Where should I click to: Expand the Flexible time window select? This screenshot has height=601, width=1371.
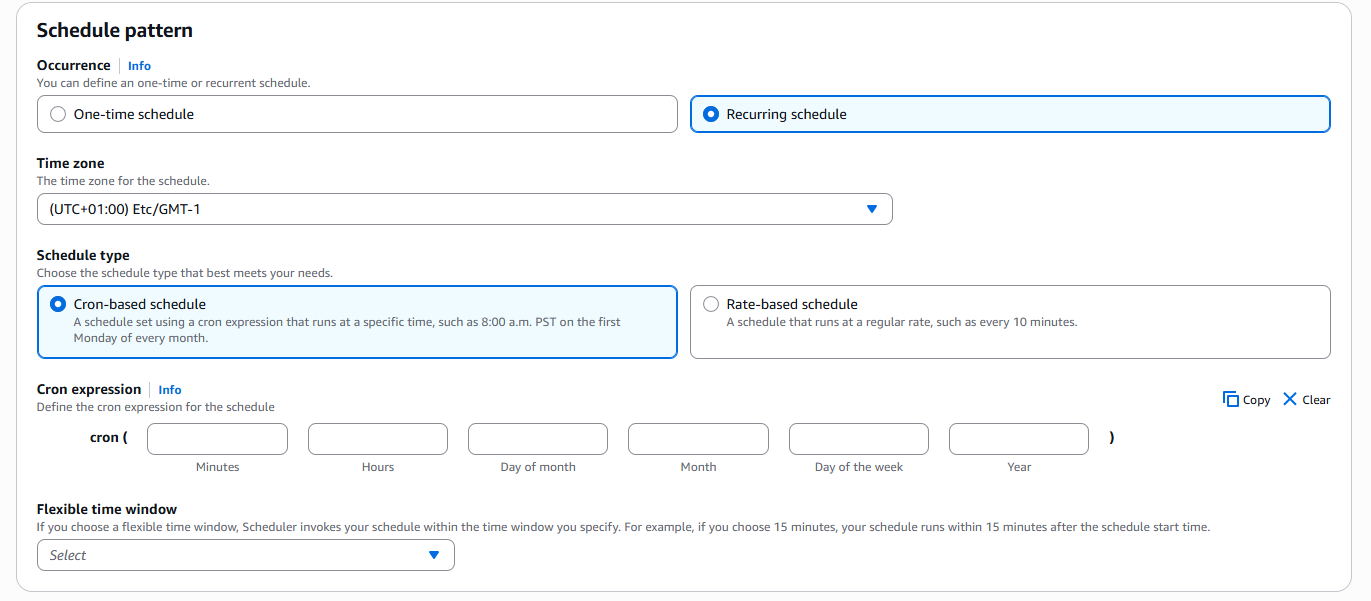(245, 555)
